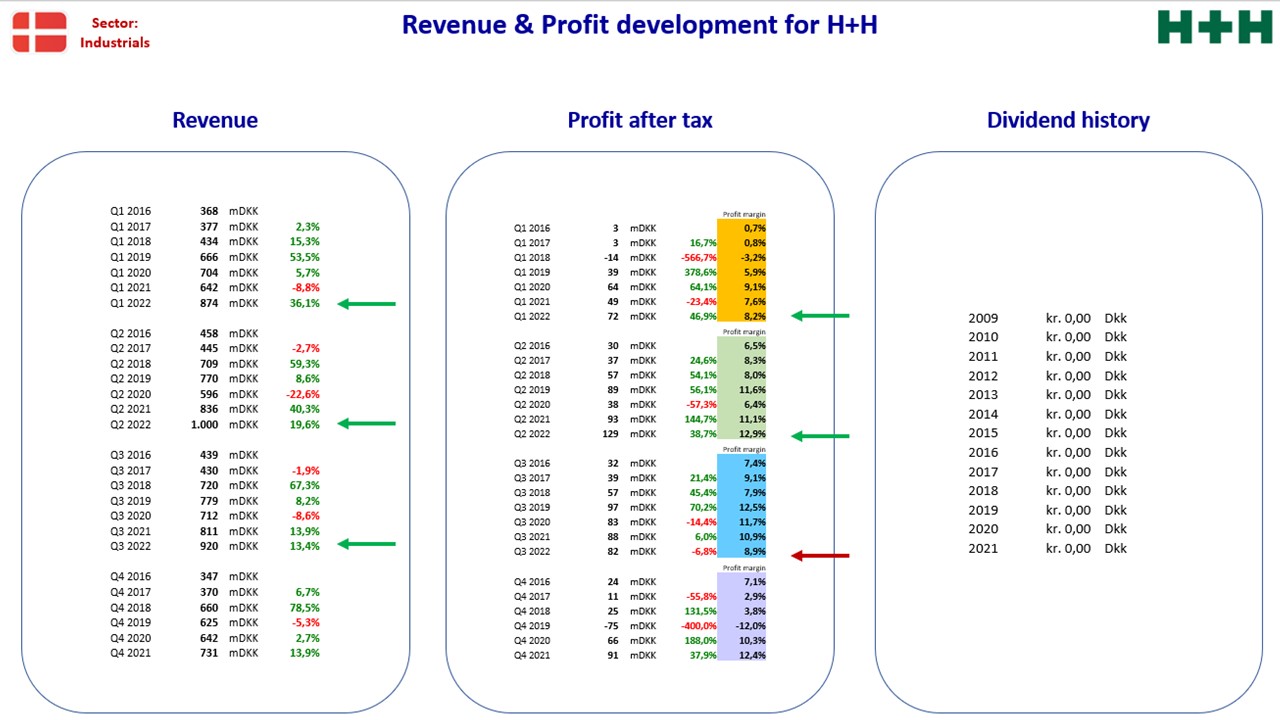The image size is (1280, 720).
Task: Click the Q1 2022 revenue value "874"
Action: pyautogui.click(x=208, y=304)
